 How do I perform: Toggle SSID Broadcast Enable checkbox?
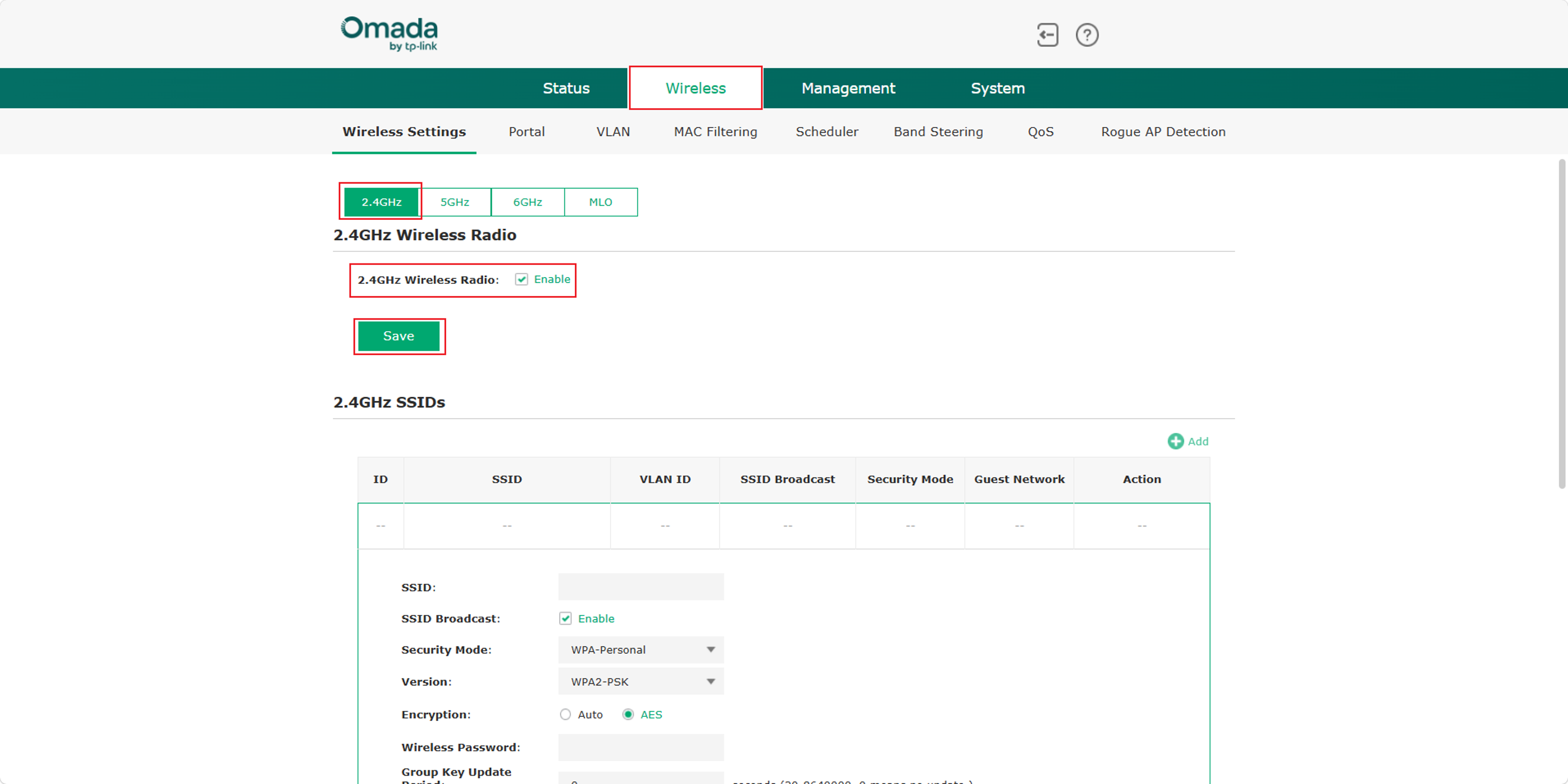click(x=565, y=618)
